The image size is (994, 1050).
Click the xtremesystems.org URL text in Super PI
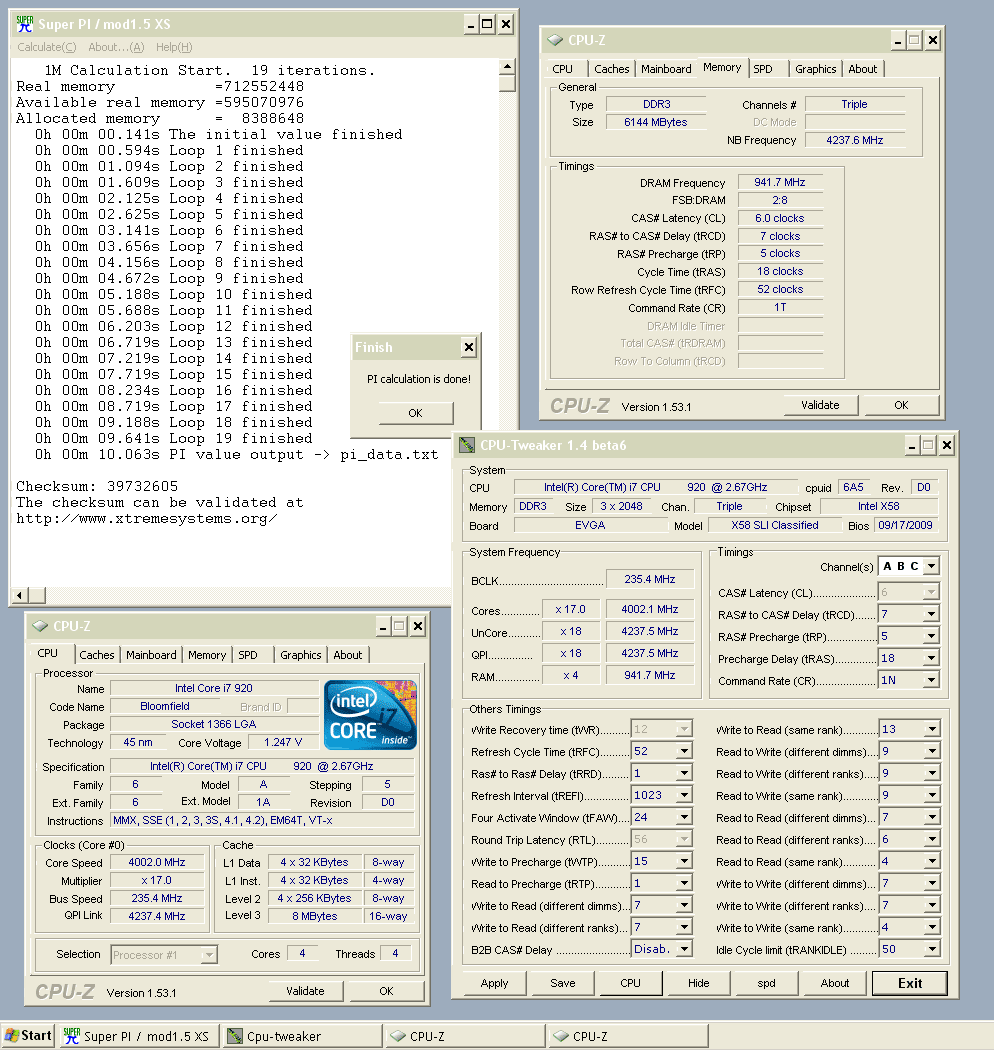point(147,519)
